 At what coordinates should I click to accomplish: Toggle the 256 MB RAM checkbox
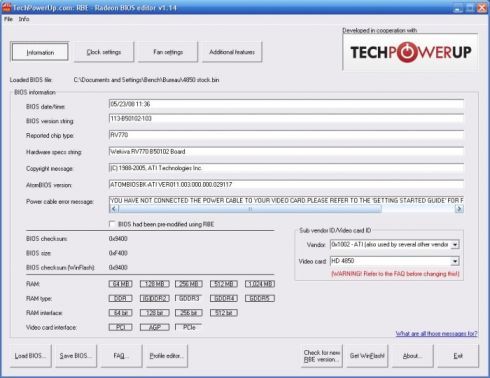[189, 284]
